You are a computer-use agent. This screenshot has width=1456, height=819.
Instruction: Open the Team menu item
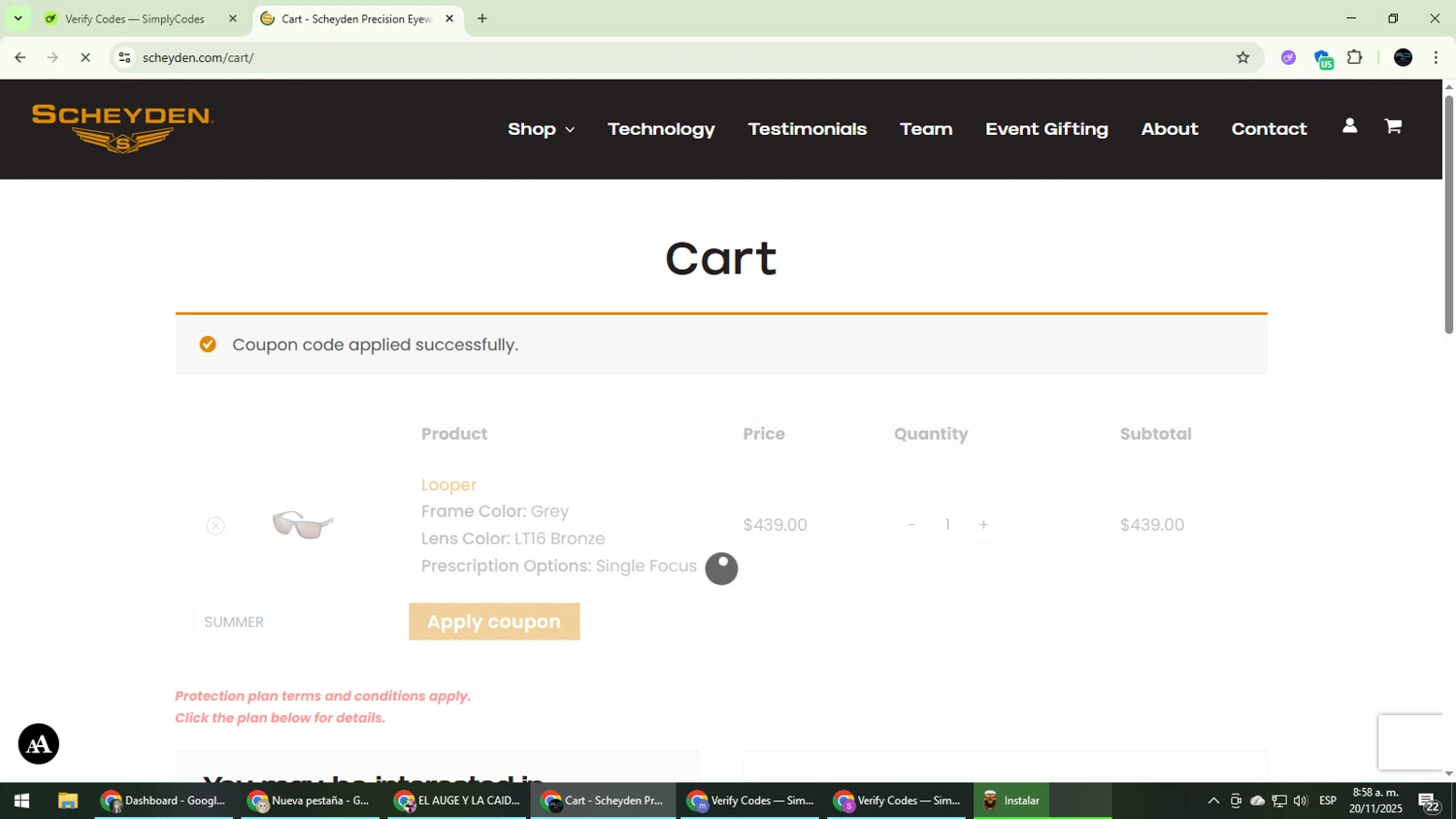pos(926,129)
